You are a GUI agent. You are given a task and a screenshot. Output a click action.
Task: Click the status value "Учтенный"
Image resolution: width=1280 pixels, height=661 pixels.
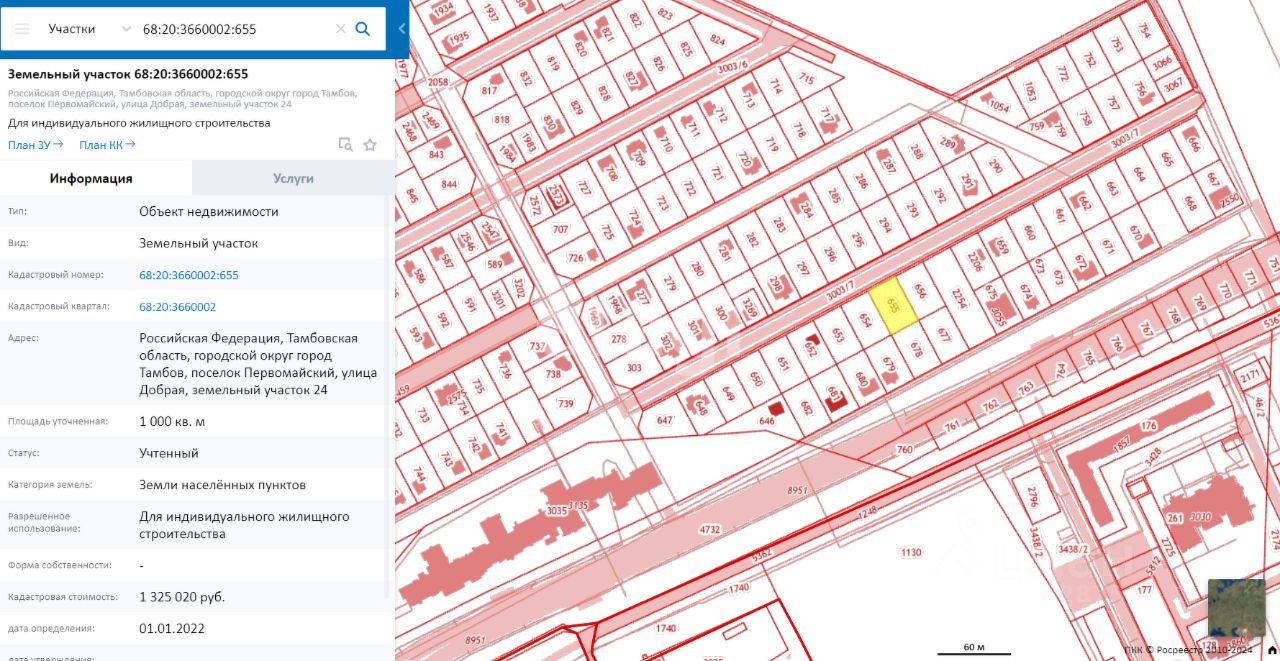(169, 453)
